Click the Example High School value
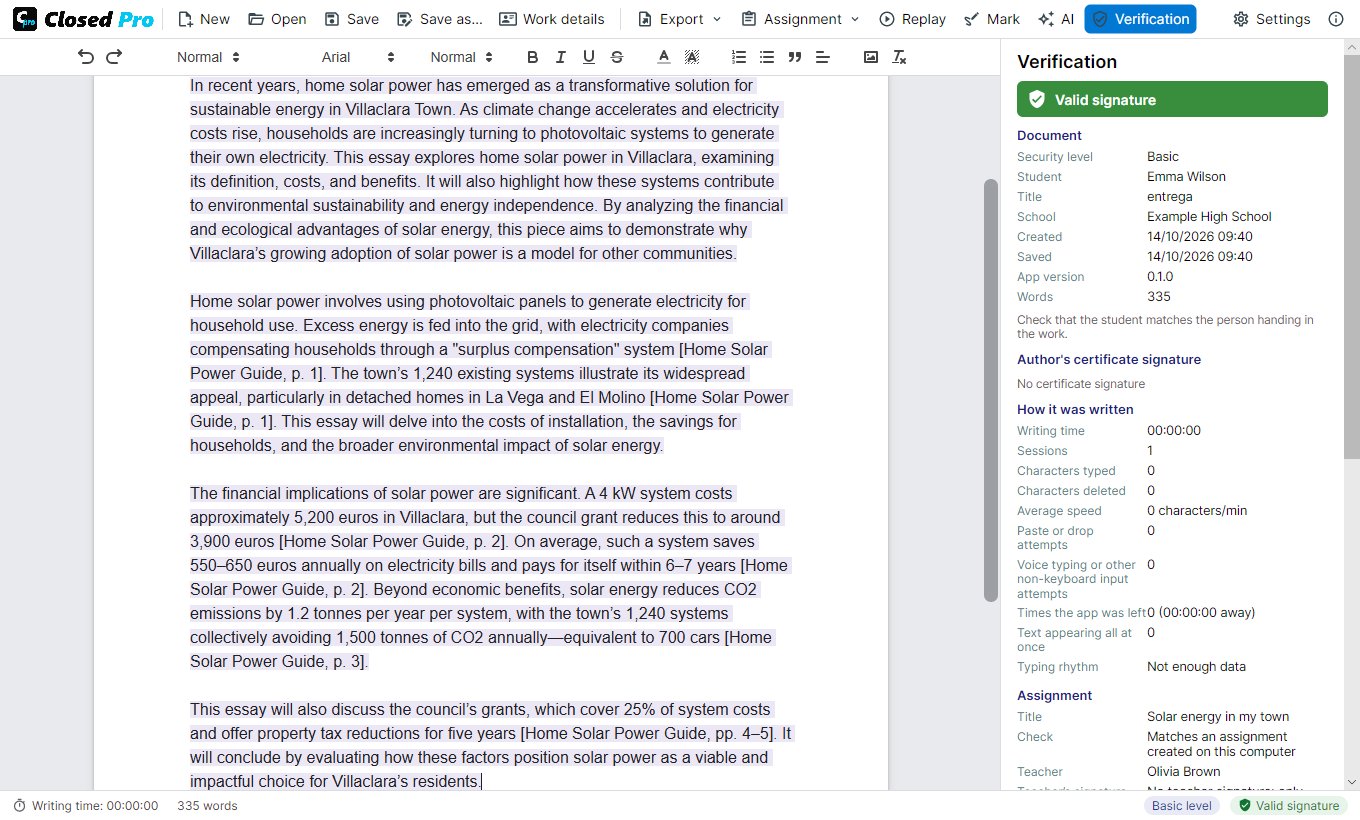1360x820 pixels. point(1209,217)
